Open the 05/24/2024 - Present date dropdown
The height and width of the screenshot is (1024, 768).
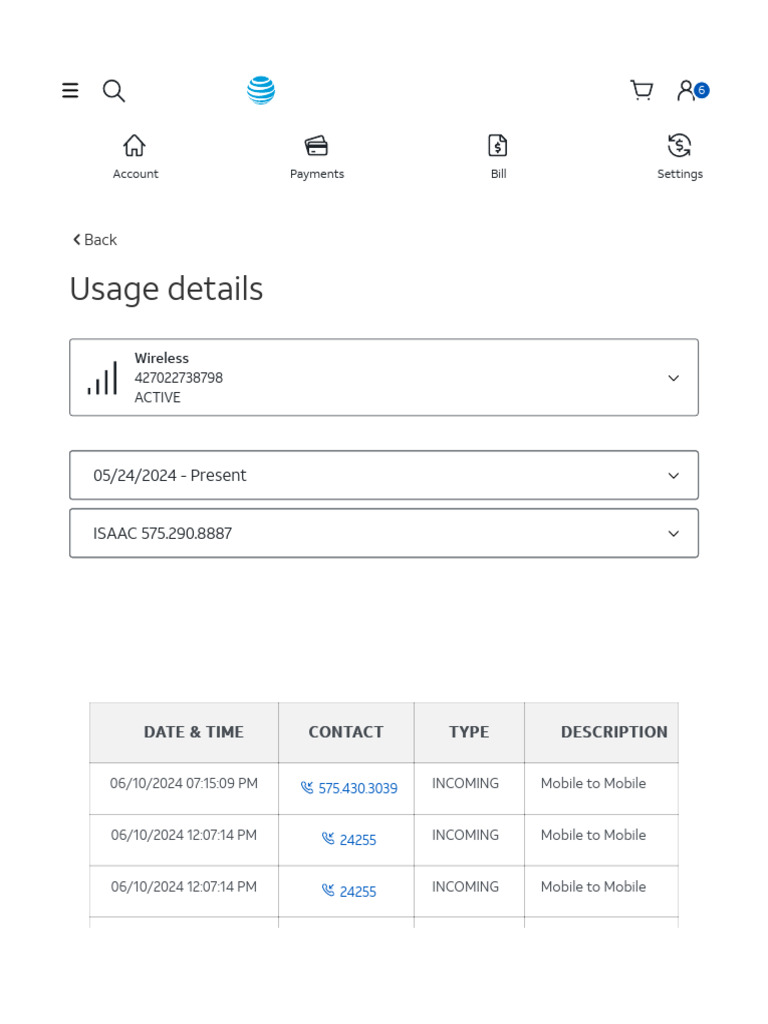[384, 475]
